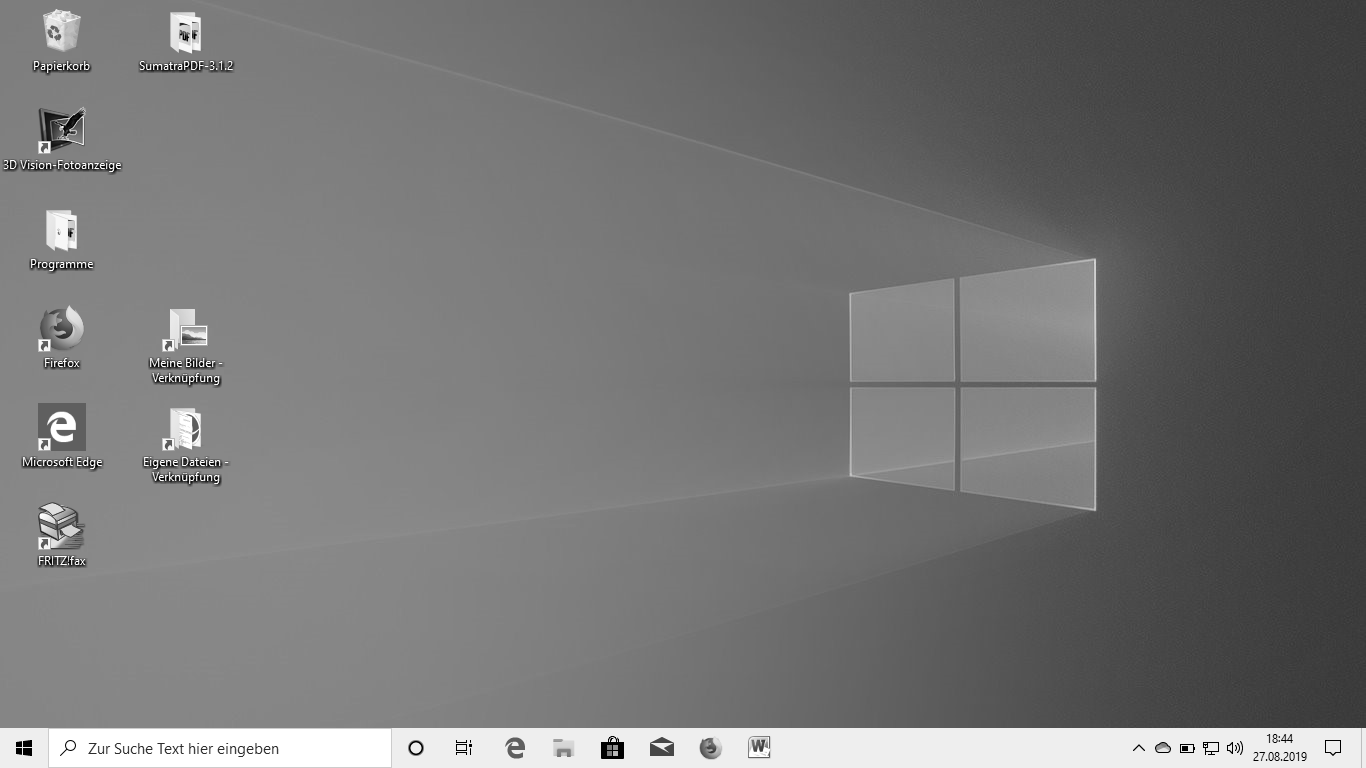Image resolution: width=1366 pixels, height=768 pixels.
Task: Open the Mail app from taskbar
Action: point(661,748)
